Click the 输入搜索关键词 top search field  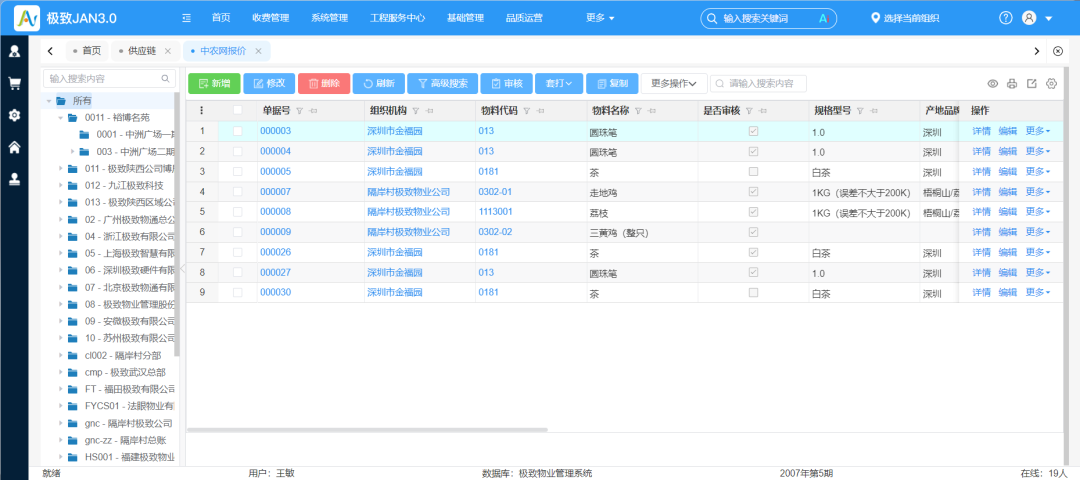tap(769, 19)
